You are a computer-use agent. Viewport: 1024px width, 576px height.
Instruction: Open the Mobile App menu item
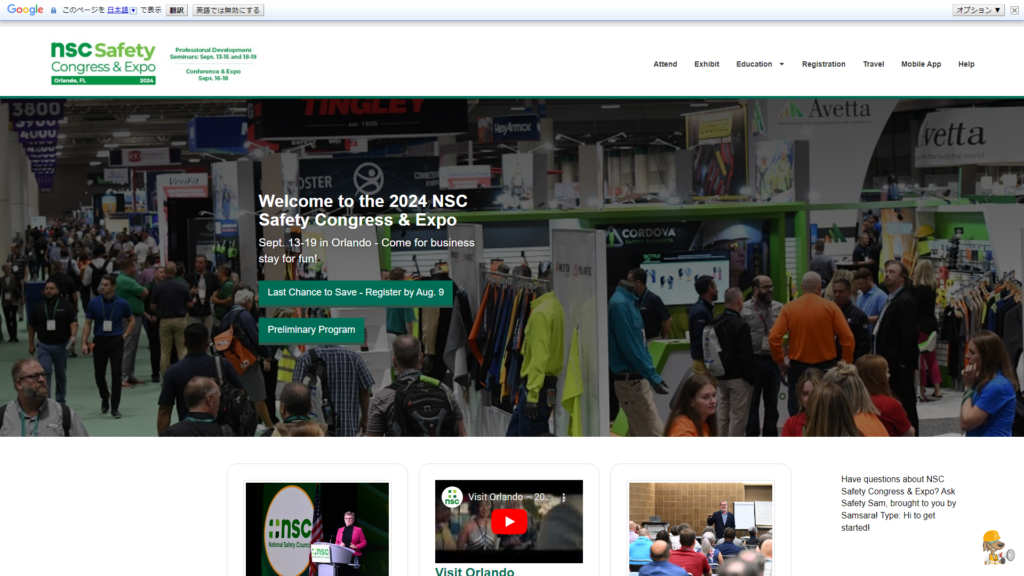pyautogui.click(x=921, y=64)
